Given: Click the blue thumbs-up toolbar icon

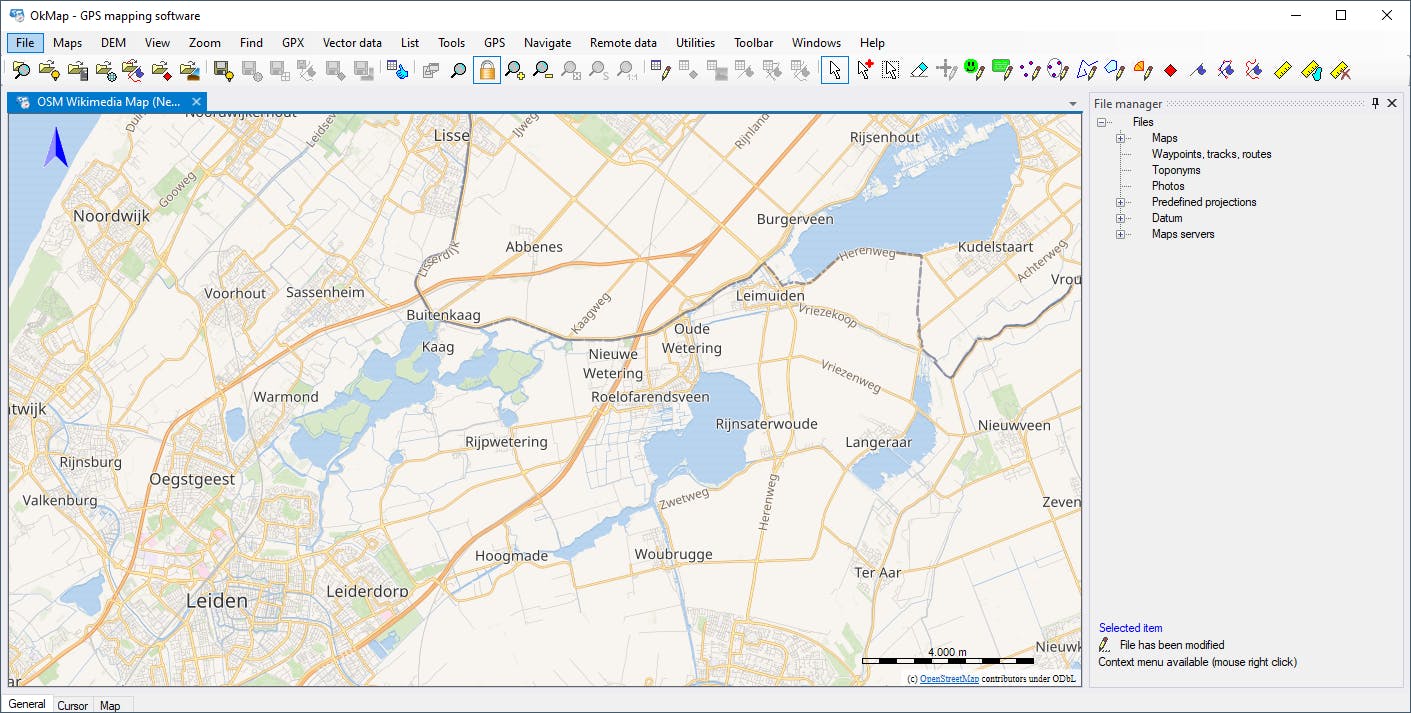Looking at the screenshot, I should (397, 70).
